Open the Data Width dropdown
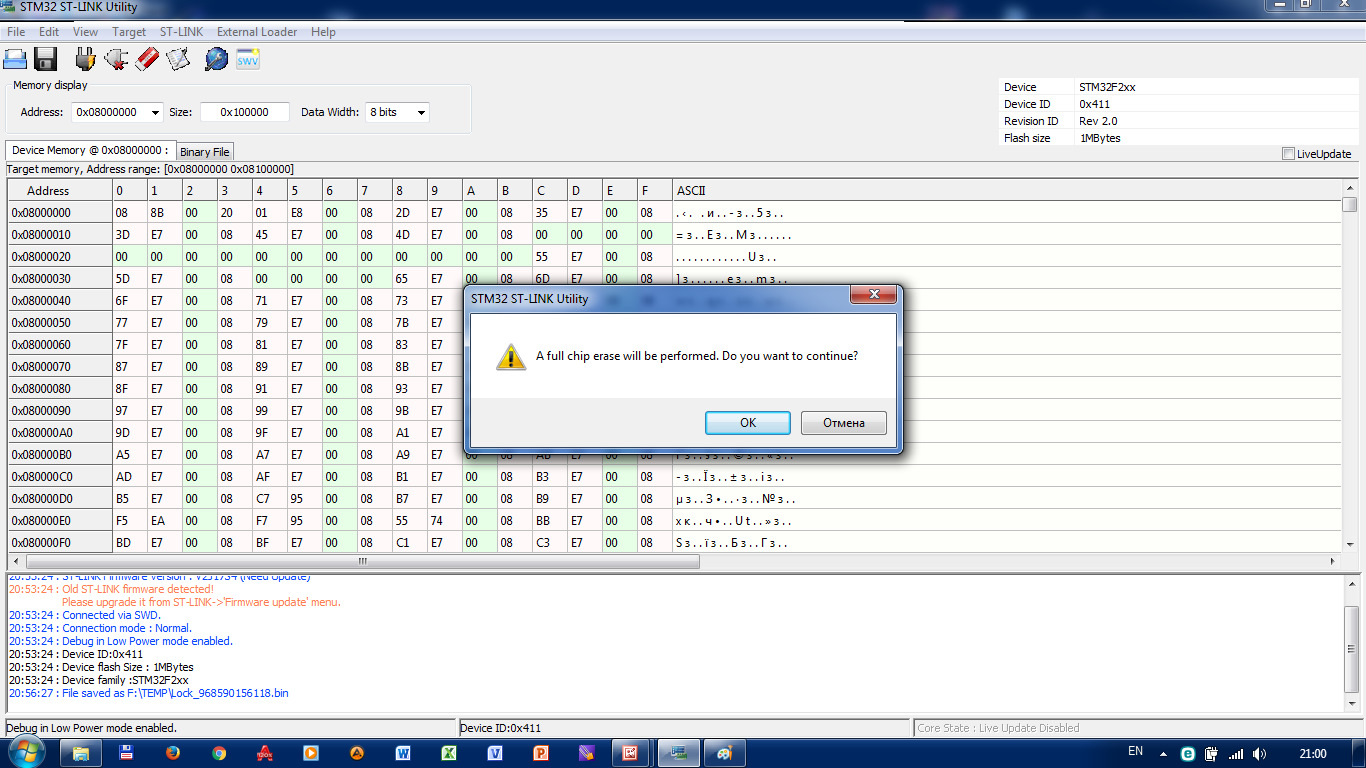The width and height of the screenshot is (1366, 768). click(419, 112)
